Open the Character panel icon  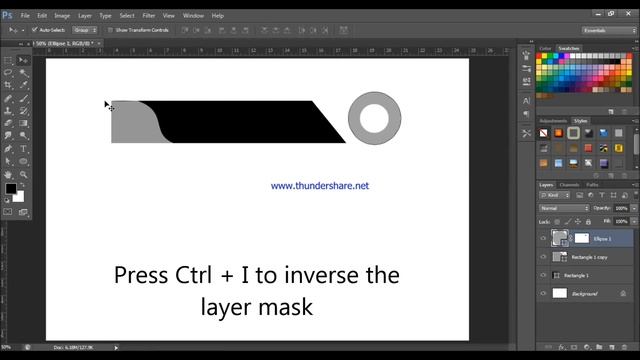[x=527, y=100]
